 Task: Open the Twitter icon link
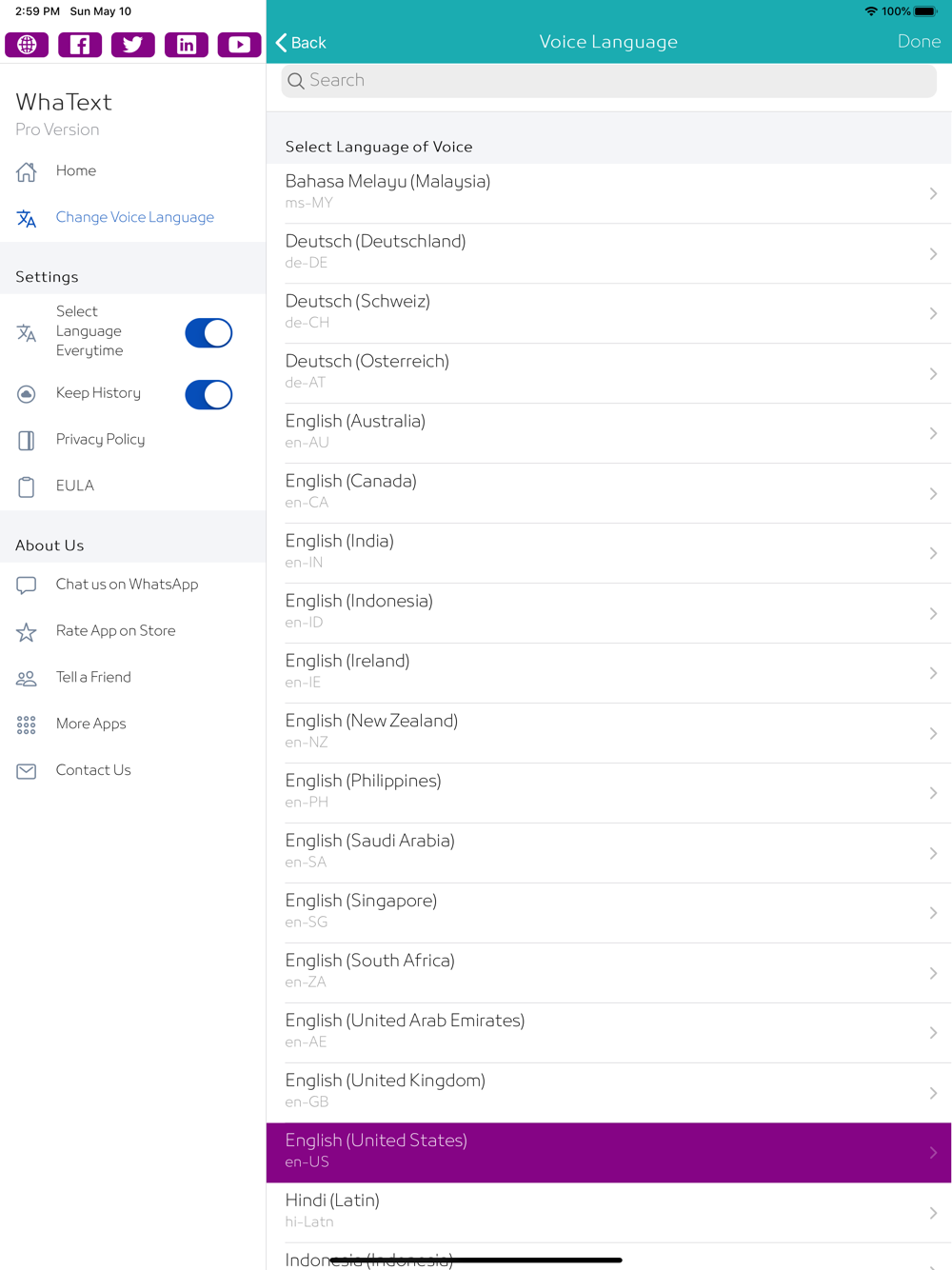pyautogui.click(x=133, y=45)
